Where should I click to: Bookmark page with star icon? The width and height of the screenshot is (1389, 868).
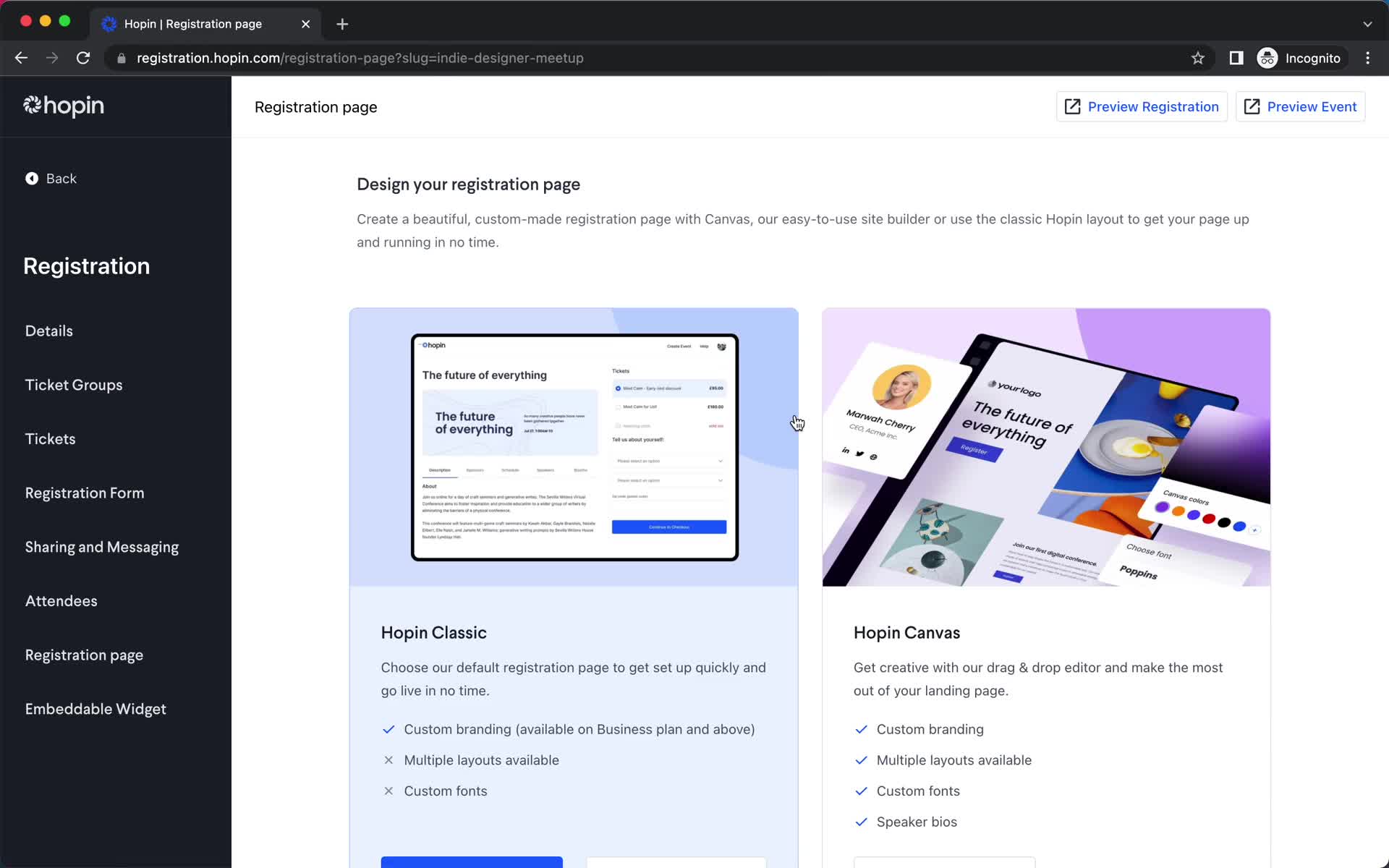[x=1198, y=58]
